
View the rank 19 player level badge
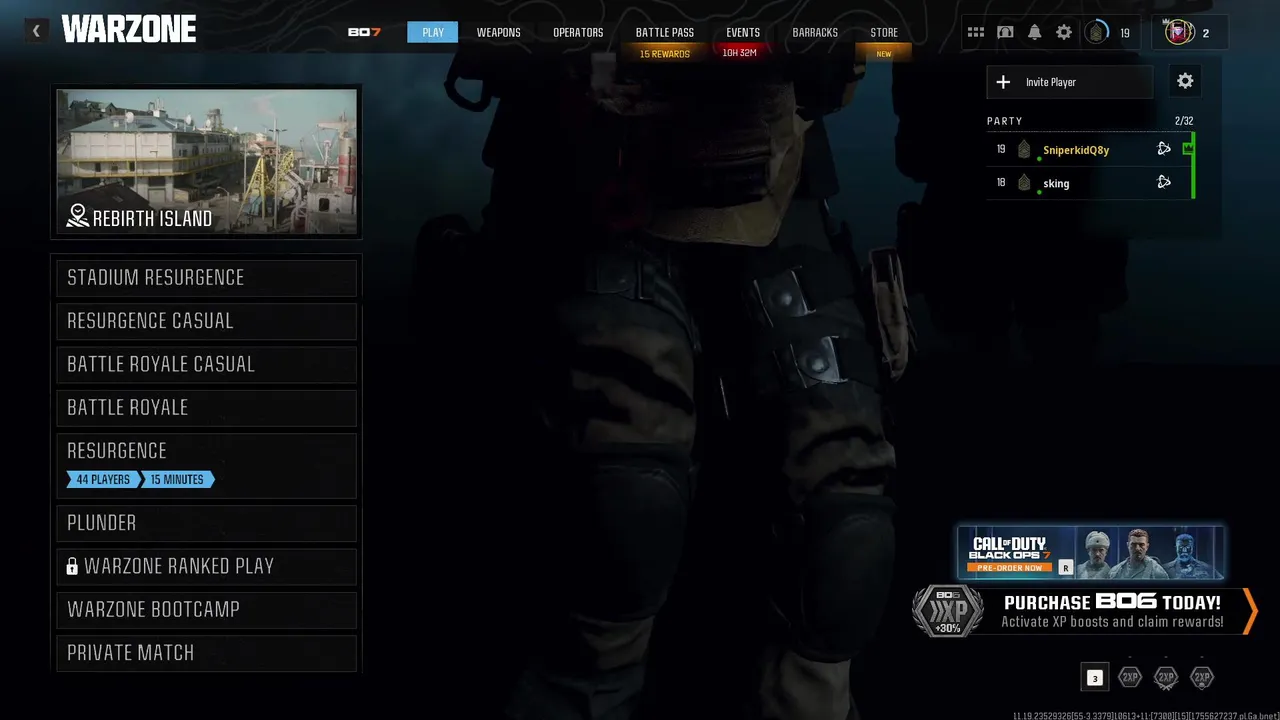(x=1097, y=32)
